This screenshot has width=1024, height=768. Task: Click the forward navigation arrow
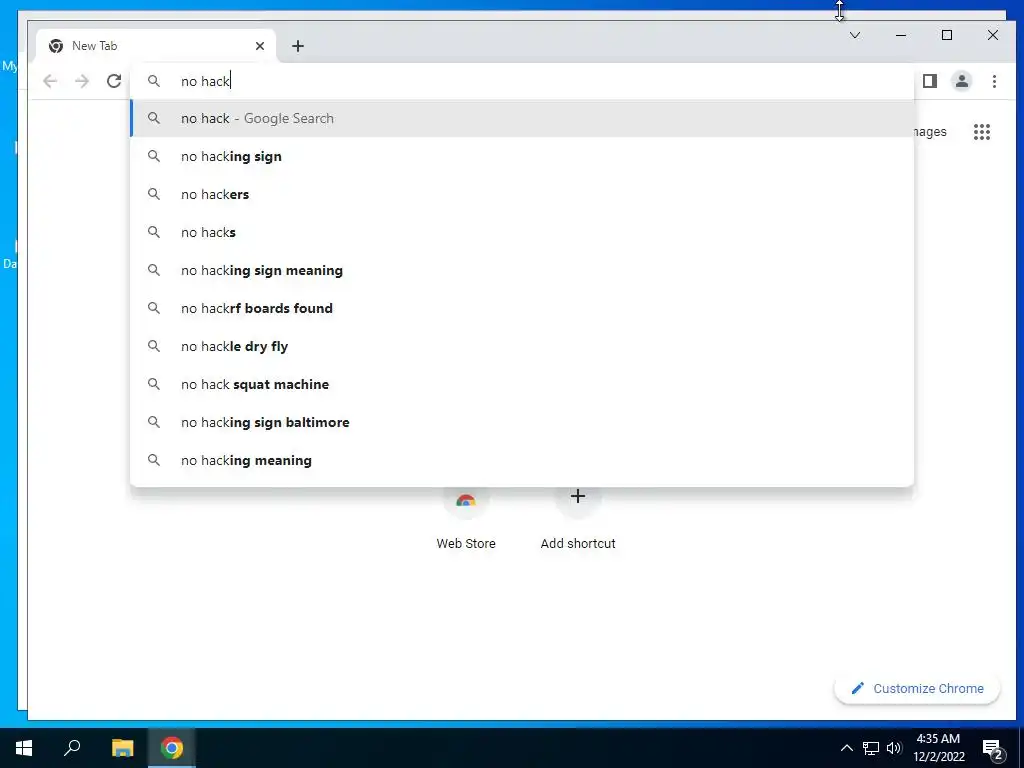click(x=82, y=81)
